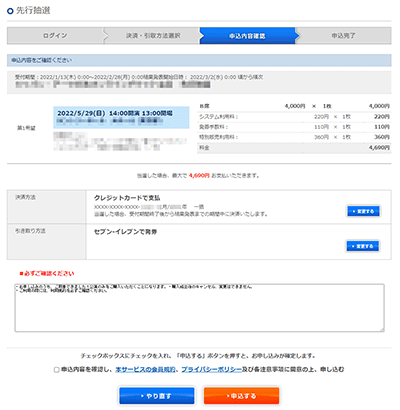Image resolution: width=400 pixels, height=410 pixels.
Task: Click the orange 申込する button
Action: [241, 396]
